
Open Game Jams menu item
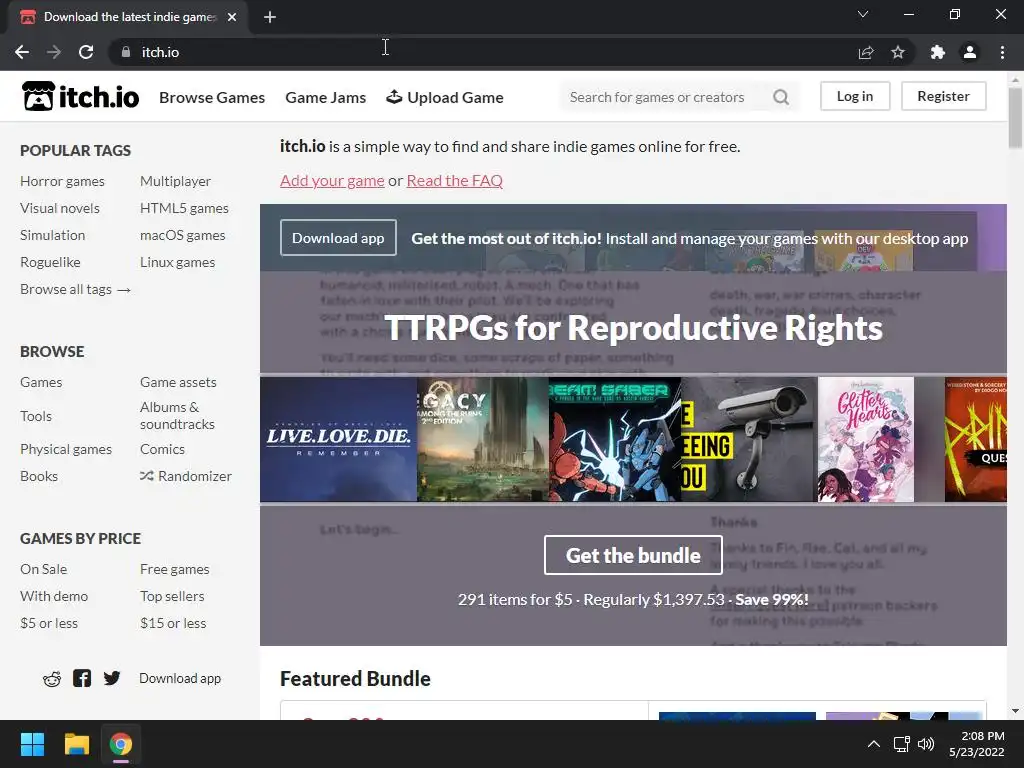(x=325, y=97)
